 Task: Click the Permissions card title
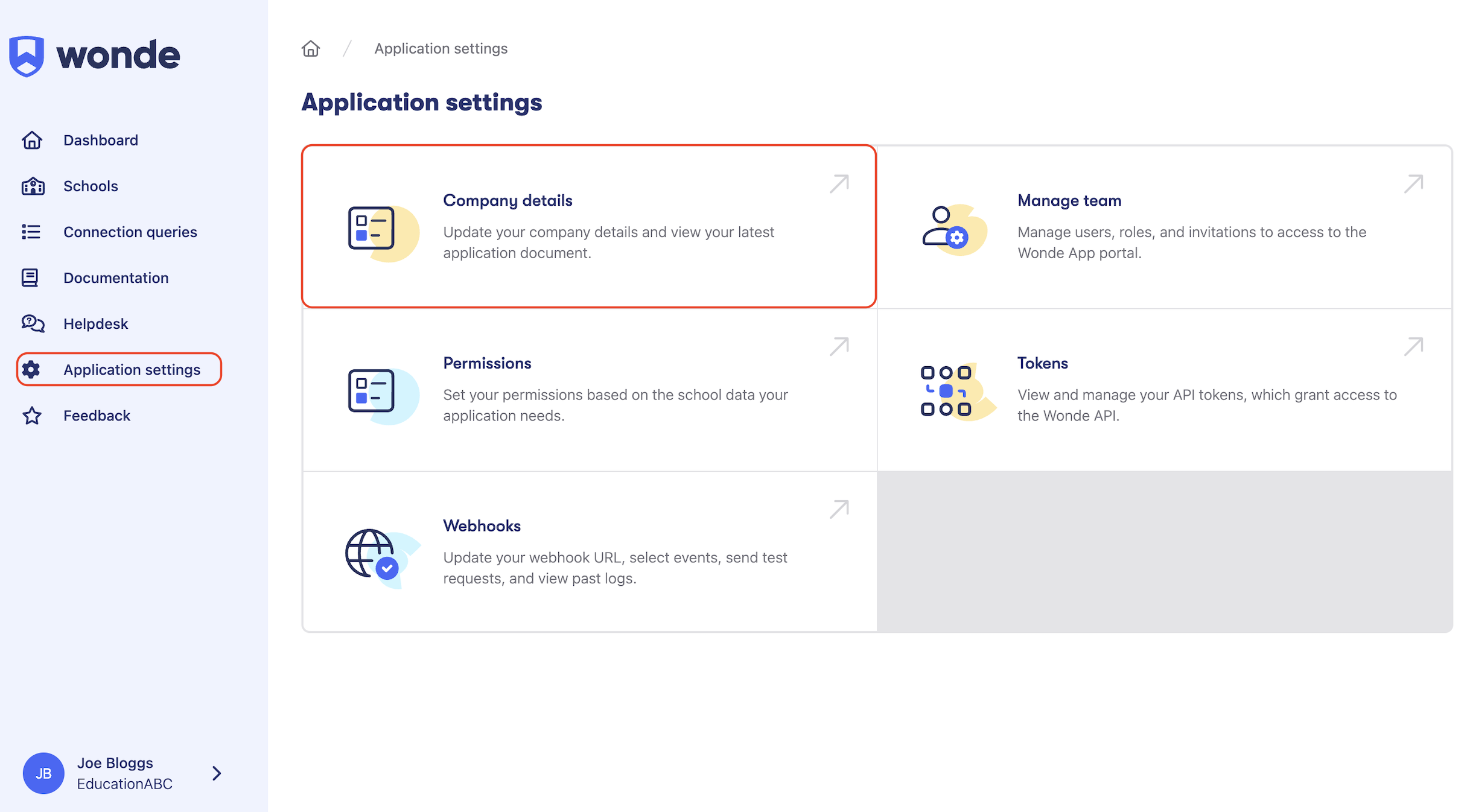(x=487, y=363)
